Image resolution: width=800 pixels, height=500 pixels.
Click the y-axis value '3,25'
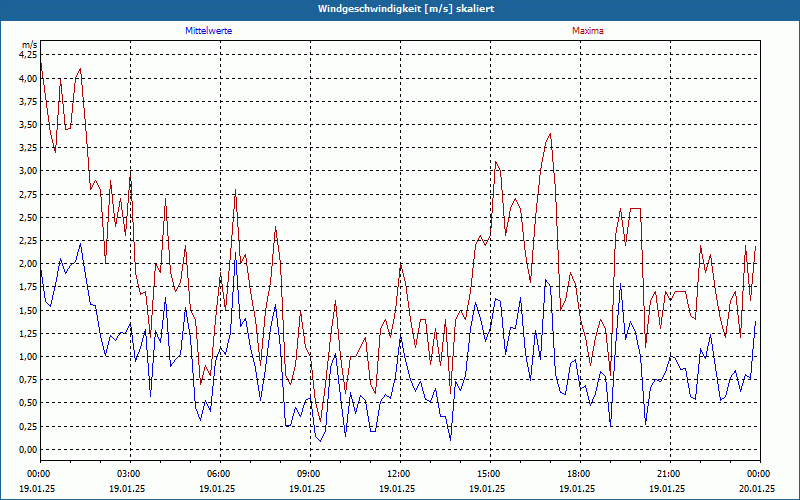29,147
